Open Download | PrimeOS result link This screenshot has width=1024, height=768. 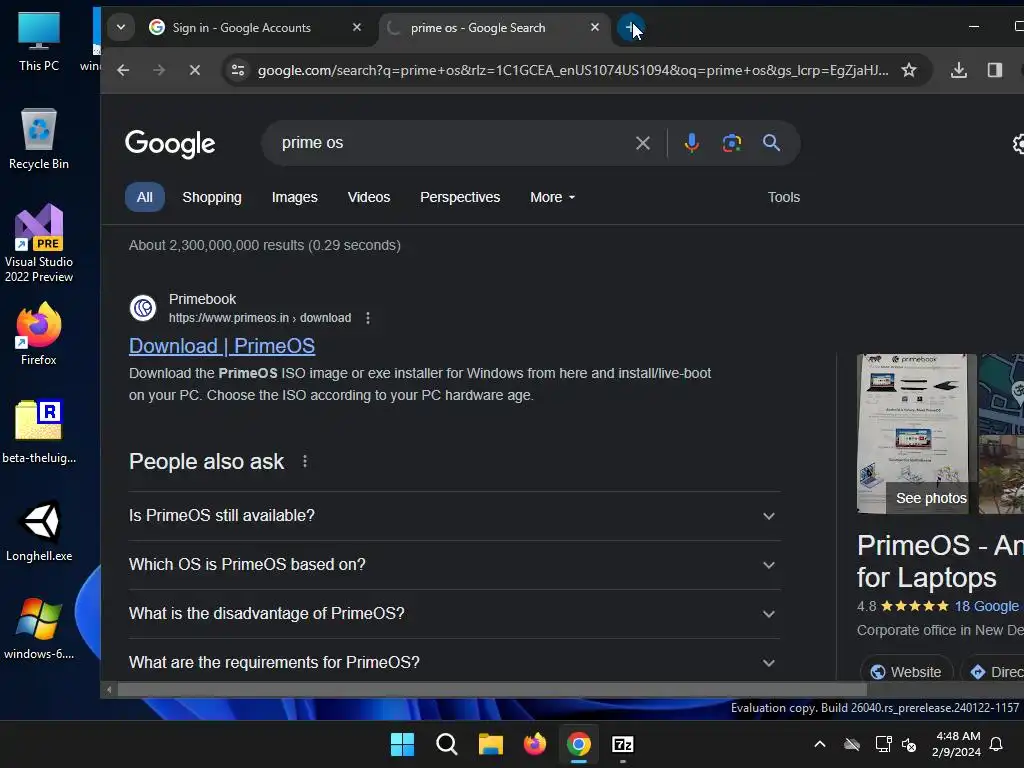click(222, 346)
